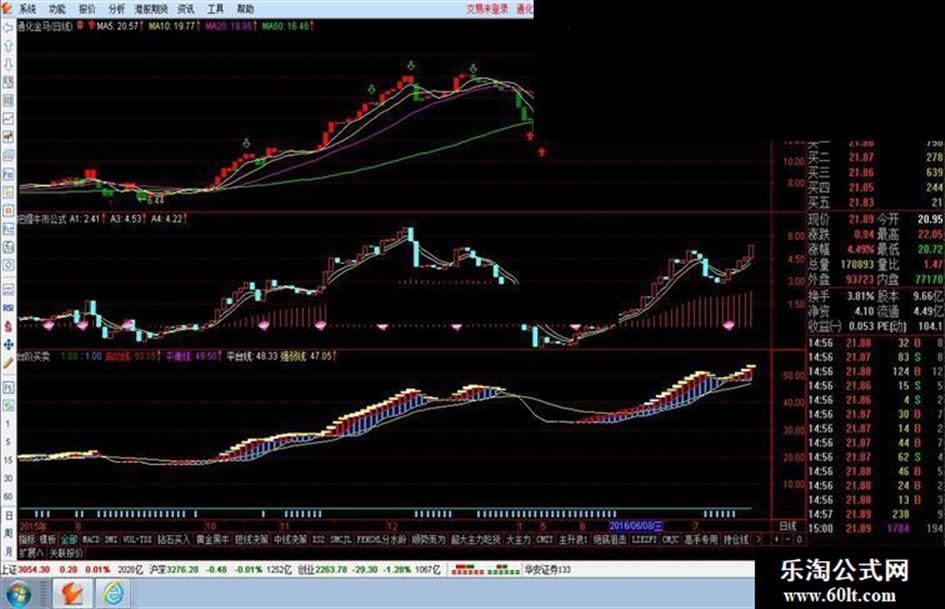Click the plus zoom button by the tabs
Viewport: 945px width, 609px height.
[x=777, y=540]
